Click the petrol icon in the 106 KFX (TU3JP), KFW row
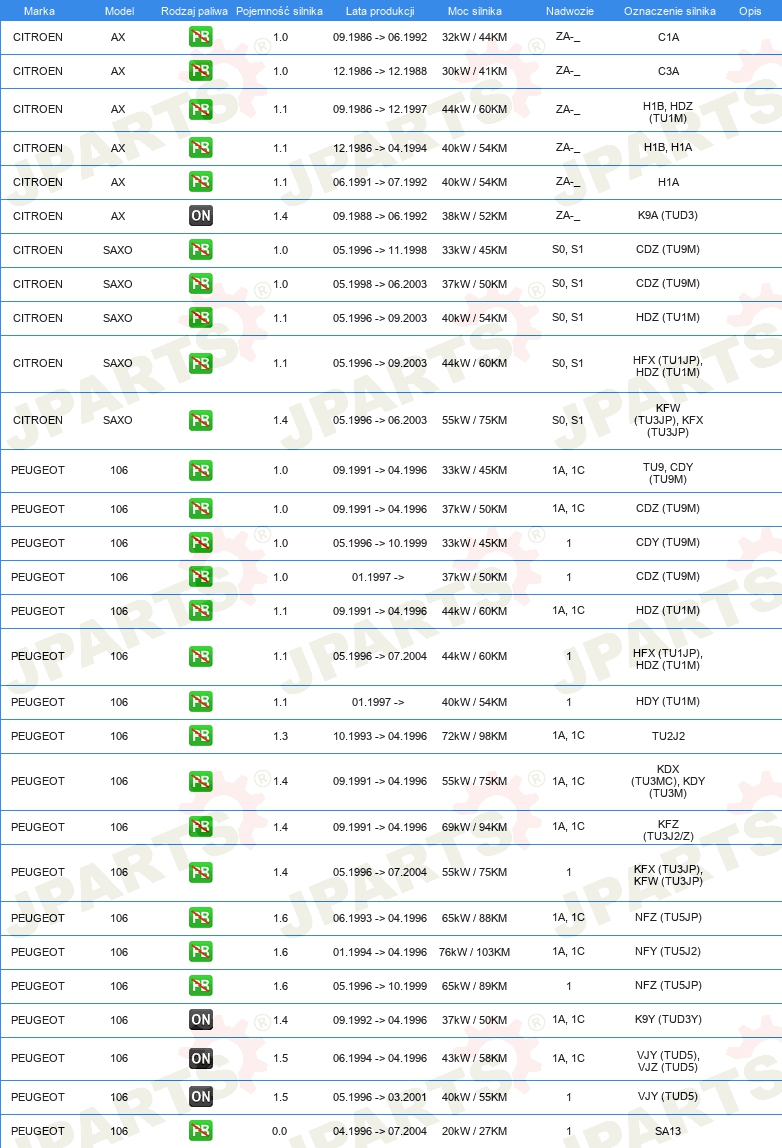The height and width of the screenshot is (1148, 782). 201,872
